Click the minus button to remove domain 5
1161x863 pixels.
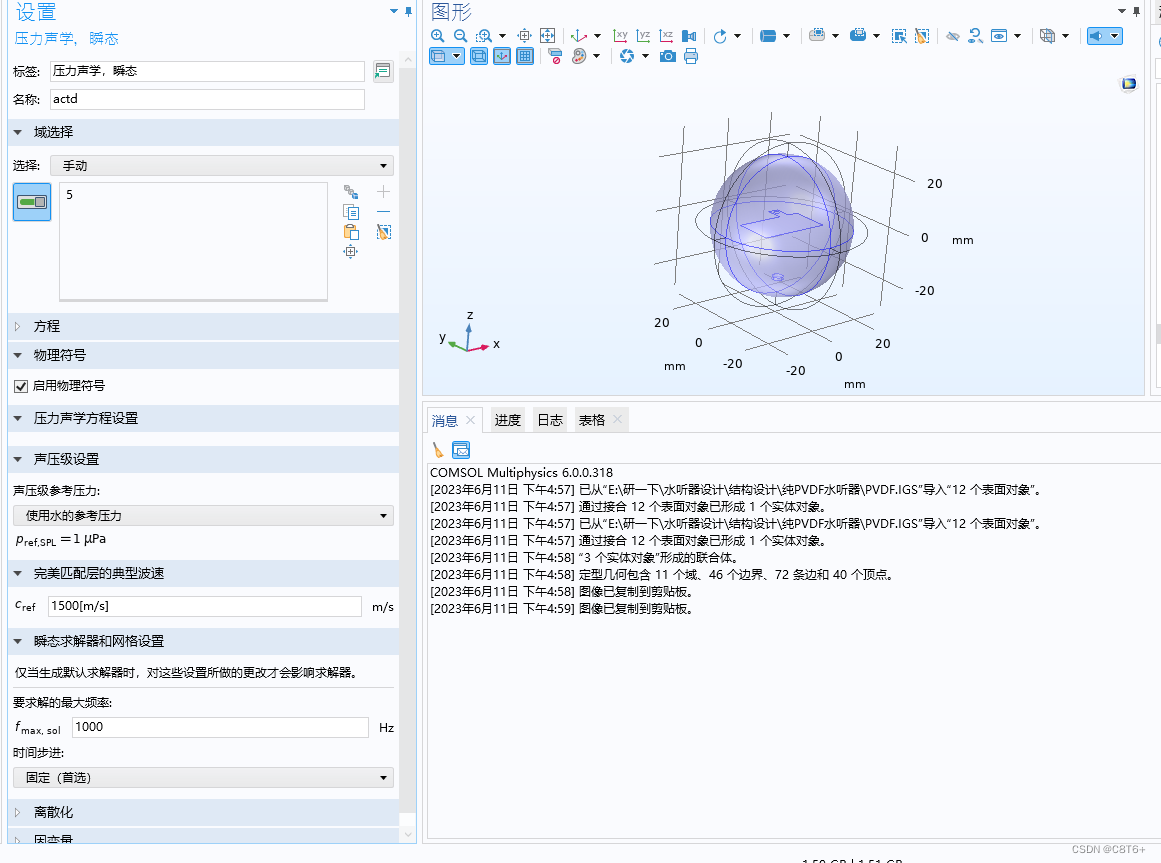[x=384, y=211]
